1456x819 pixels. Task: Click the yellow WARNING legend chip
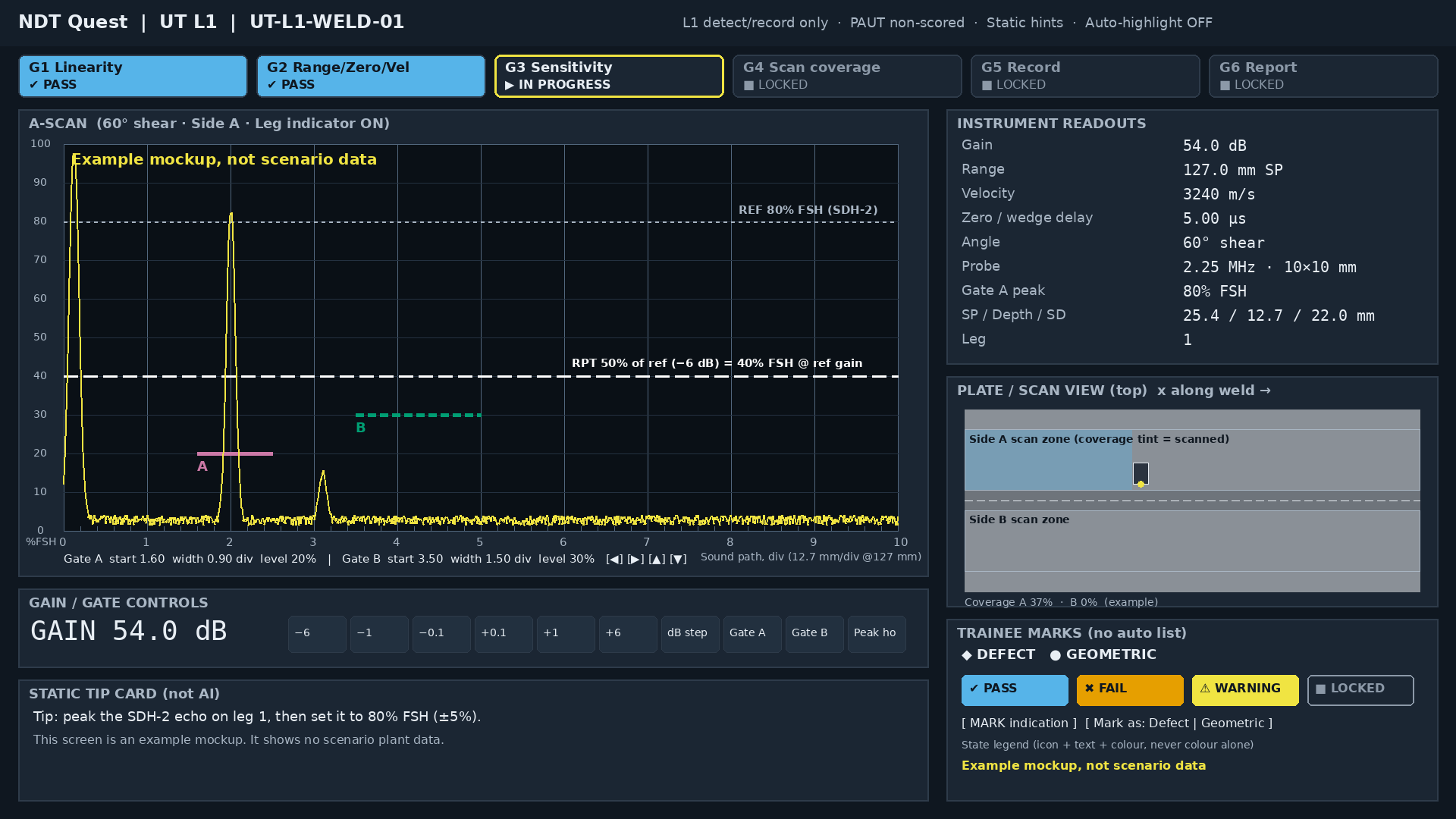(1245, 690)
